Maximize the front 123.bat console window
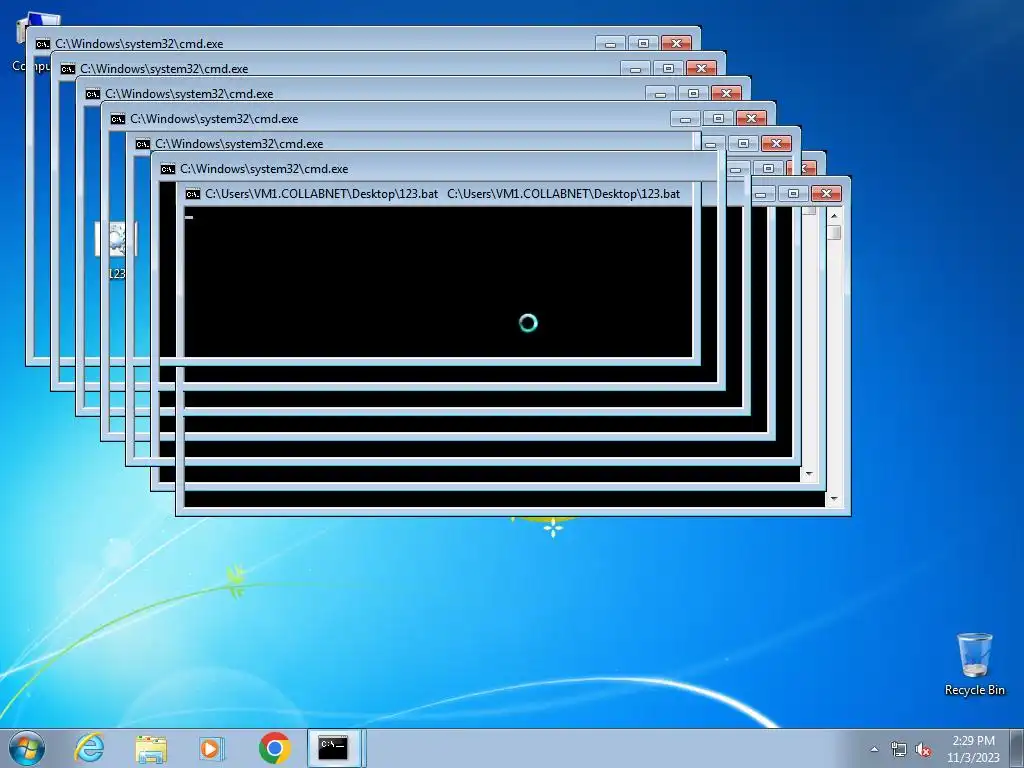The width and height of the screenshot is (1024, 768). click(x=793, y=194)
